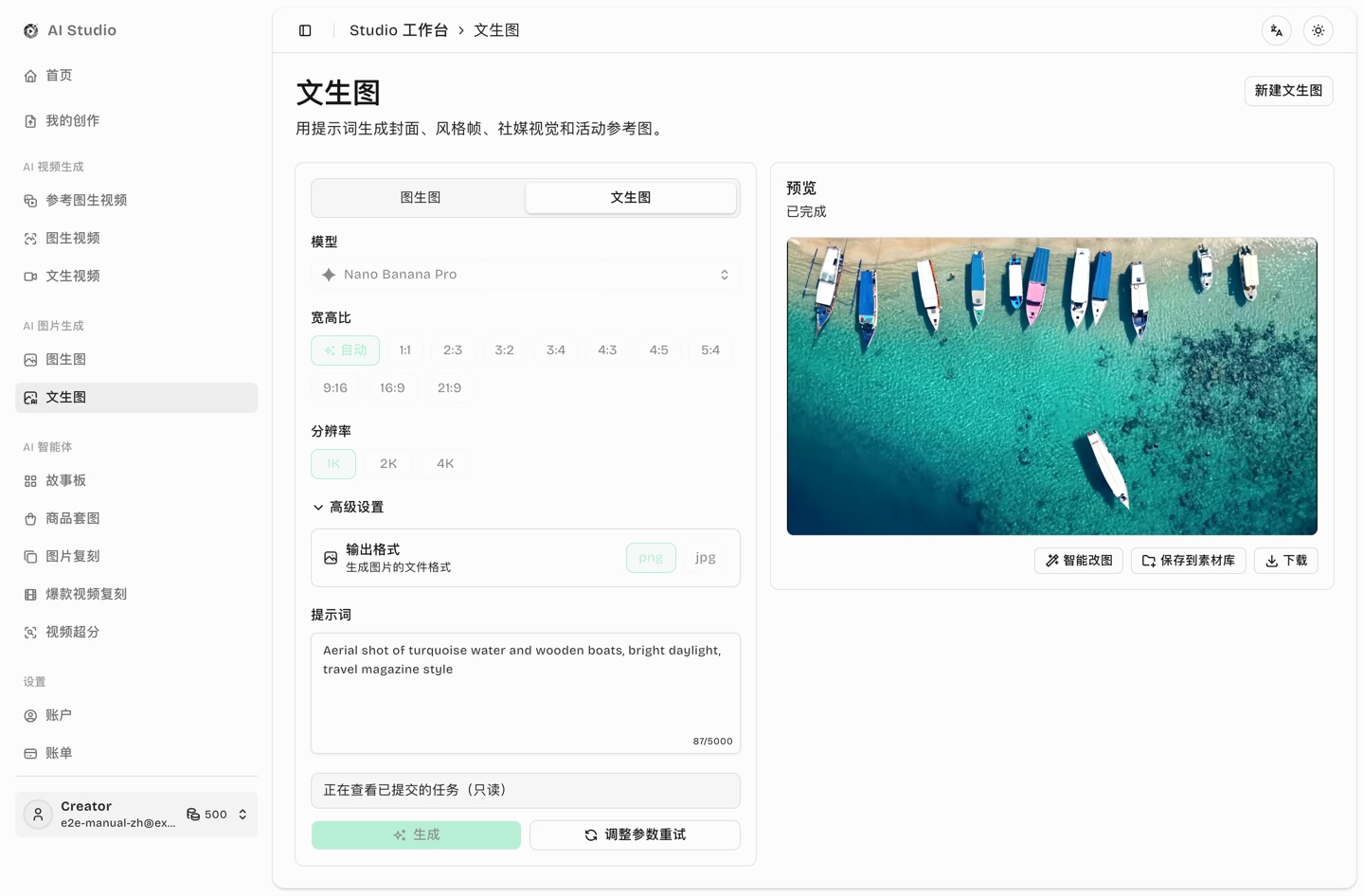Click the 商品套图 bag icon

point(30,519)
